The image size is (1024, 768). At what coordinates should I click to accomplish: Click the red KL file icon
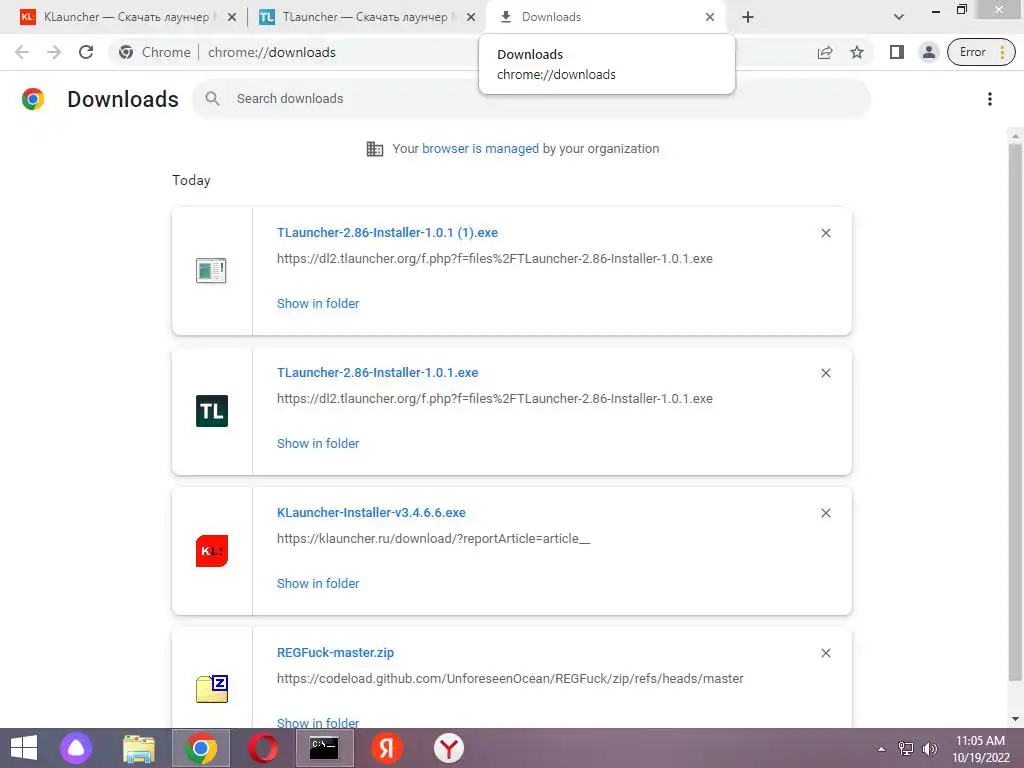212,551
